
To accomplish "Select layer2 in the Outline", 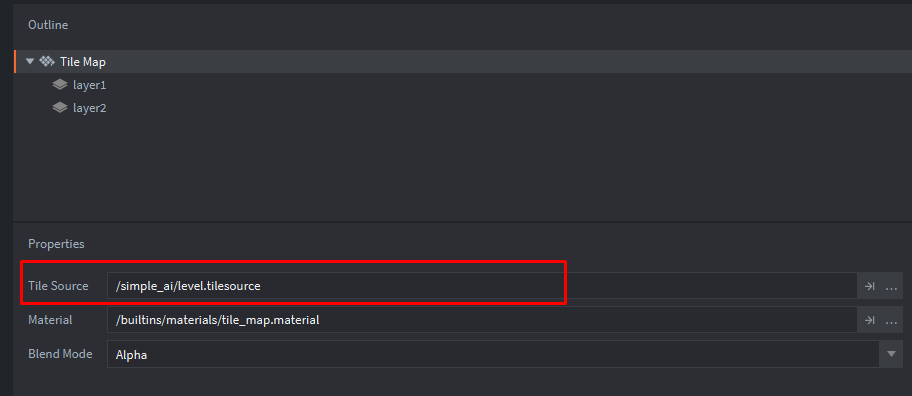I will (x=90, y=108).
